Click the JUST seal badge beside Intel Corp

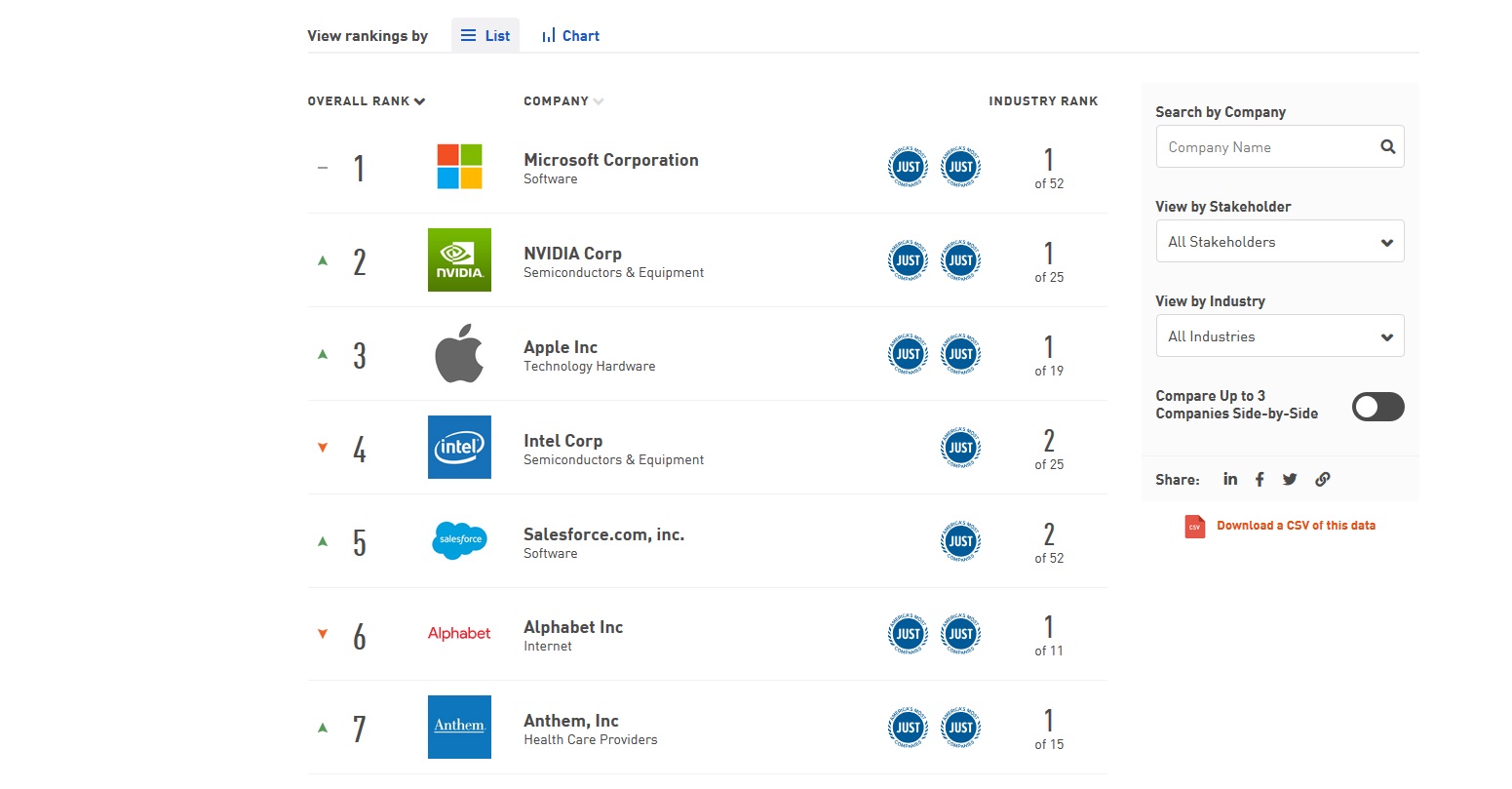(960, 447)
